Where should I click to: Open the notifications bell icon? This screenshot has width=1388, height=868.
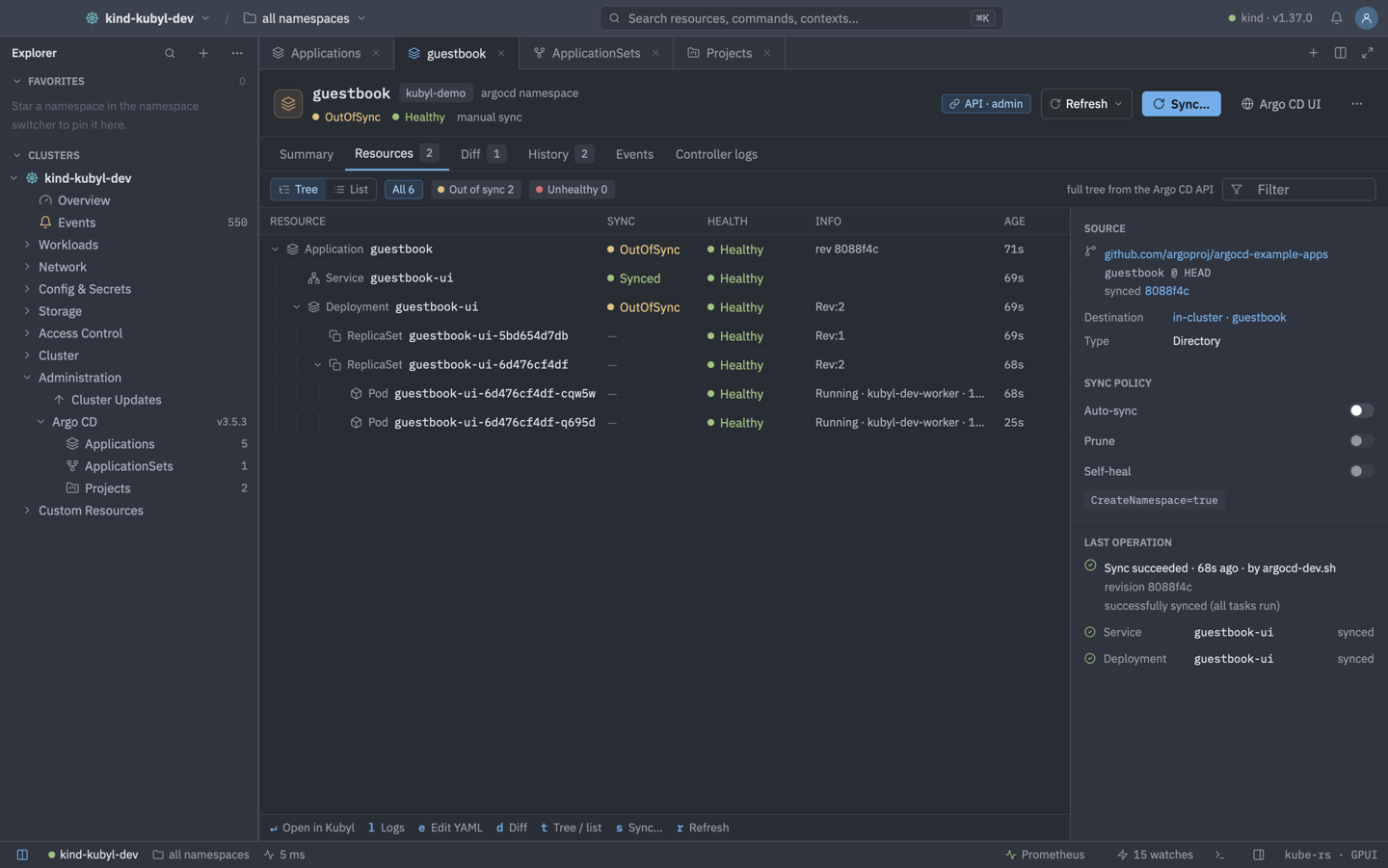[x=1336, y=18]
